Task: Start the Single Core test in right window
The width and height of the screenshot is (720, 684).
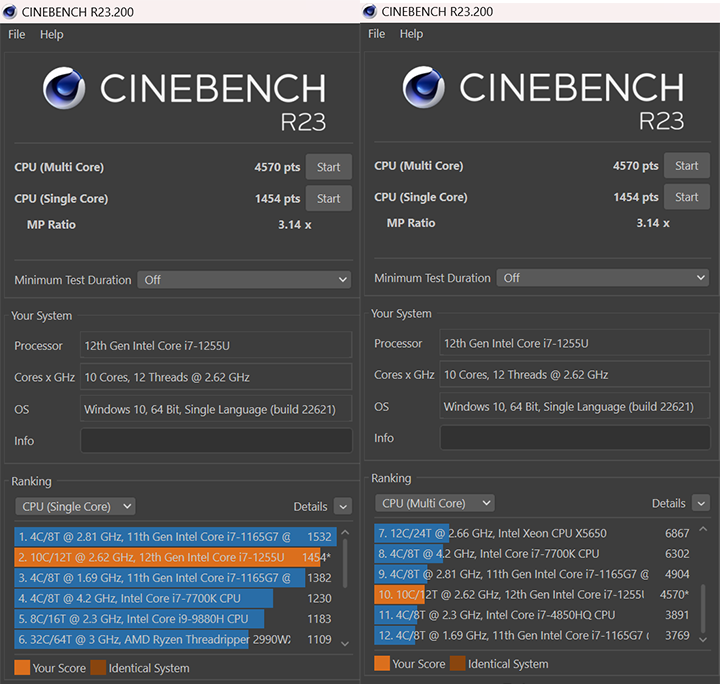Action: point(686,197)
